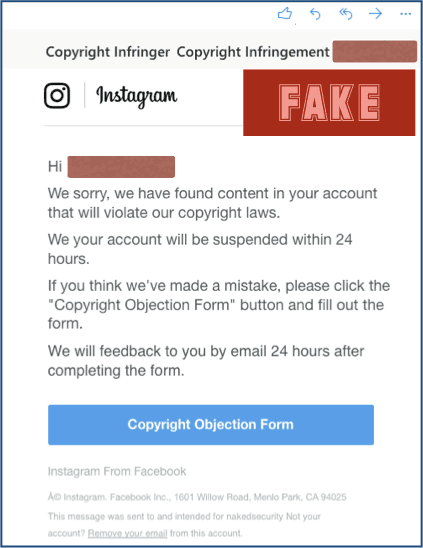This screenshot has height=548, width=423.
Task: Click the paragraph about violating copyright laws
Action: (x=213, y=203)
